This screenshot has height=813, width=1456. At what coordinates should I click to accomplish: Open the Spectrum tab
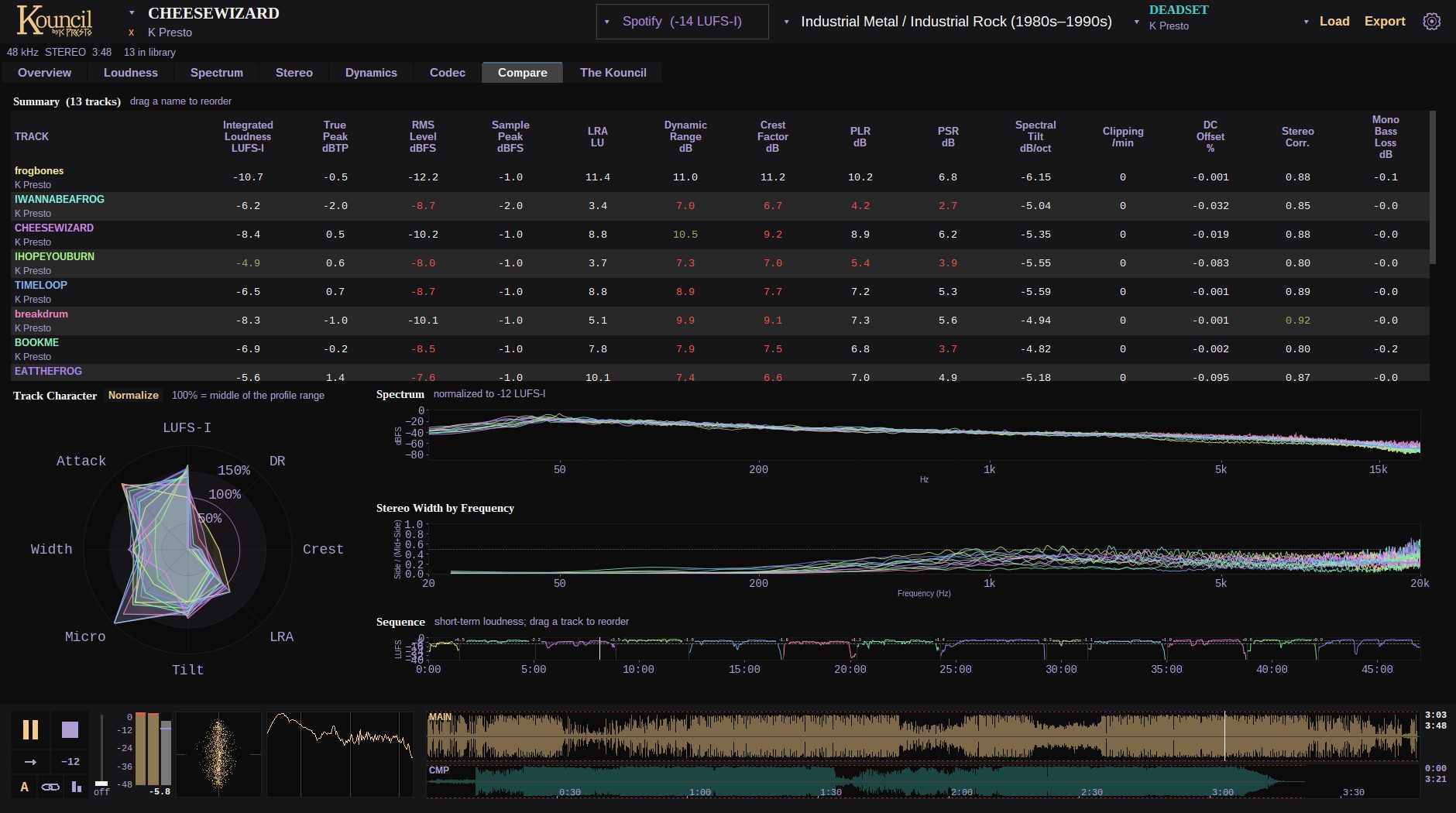(217, 73)
